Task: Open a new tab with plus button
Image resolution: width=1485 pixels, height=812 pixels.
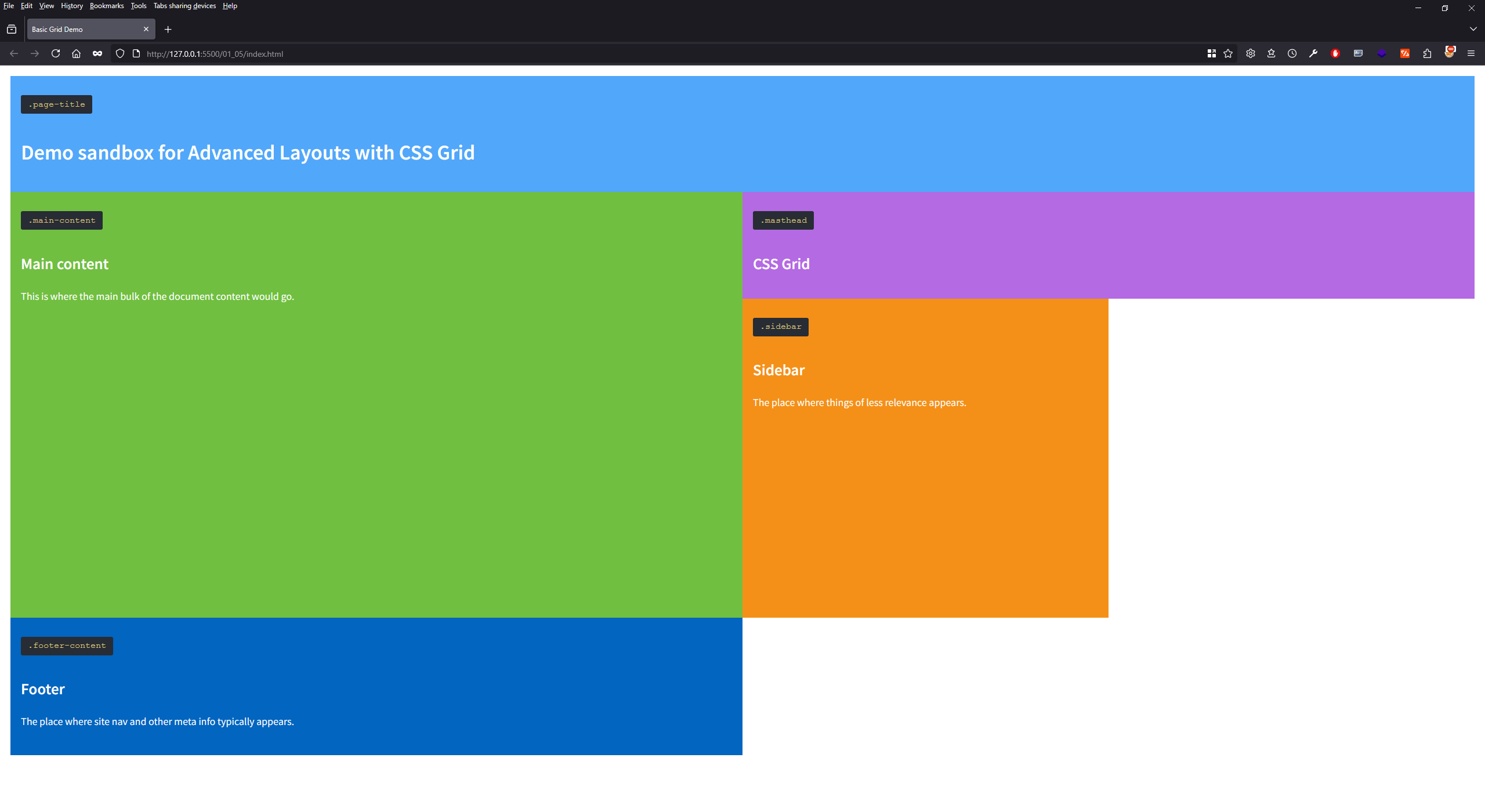Action: click(x=168, y=29)
